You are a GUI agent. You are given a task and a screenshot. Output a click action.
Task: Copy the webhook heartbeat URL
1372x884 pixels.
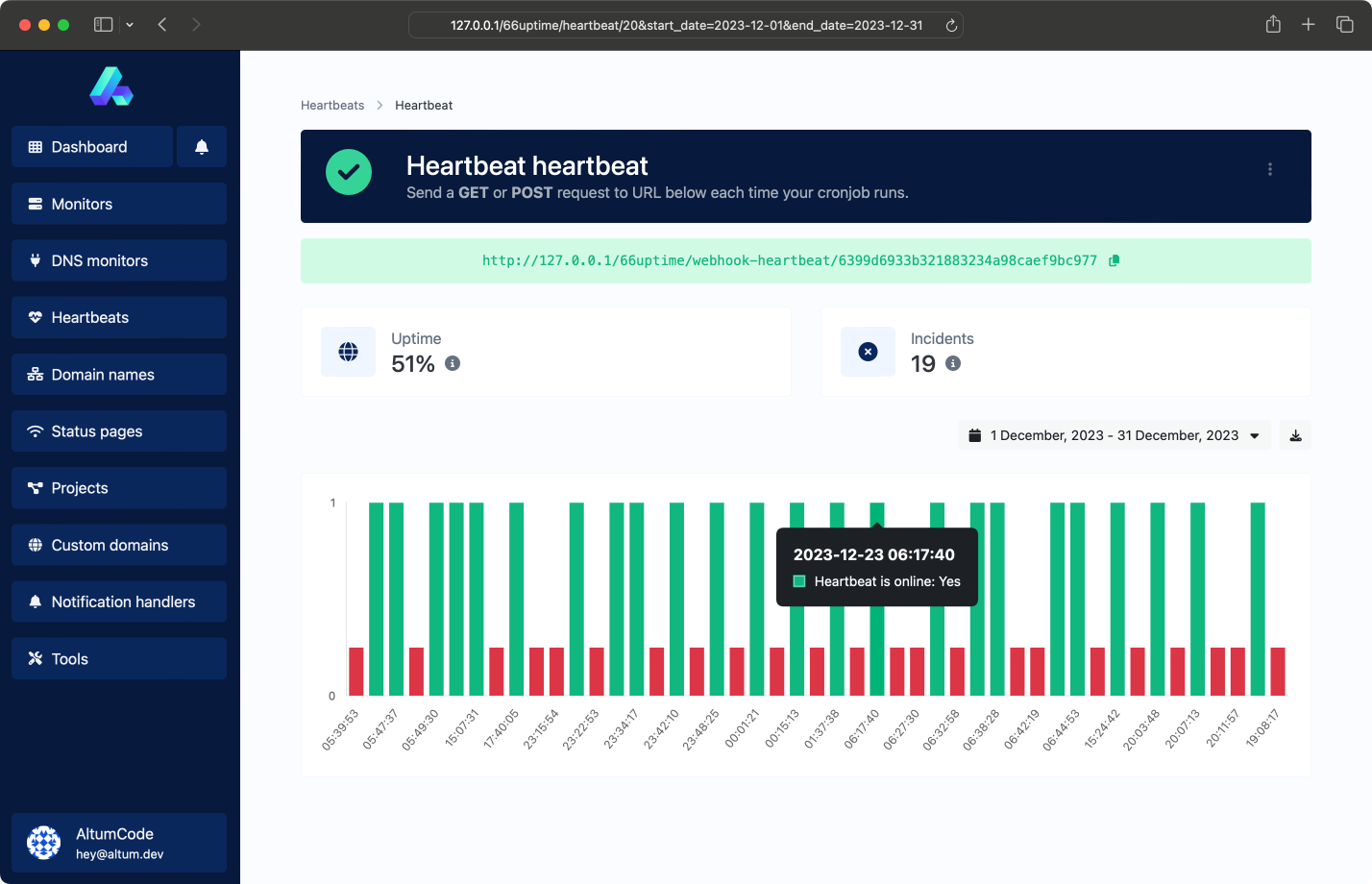click(x=1114, y=260)
